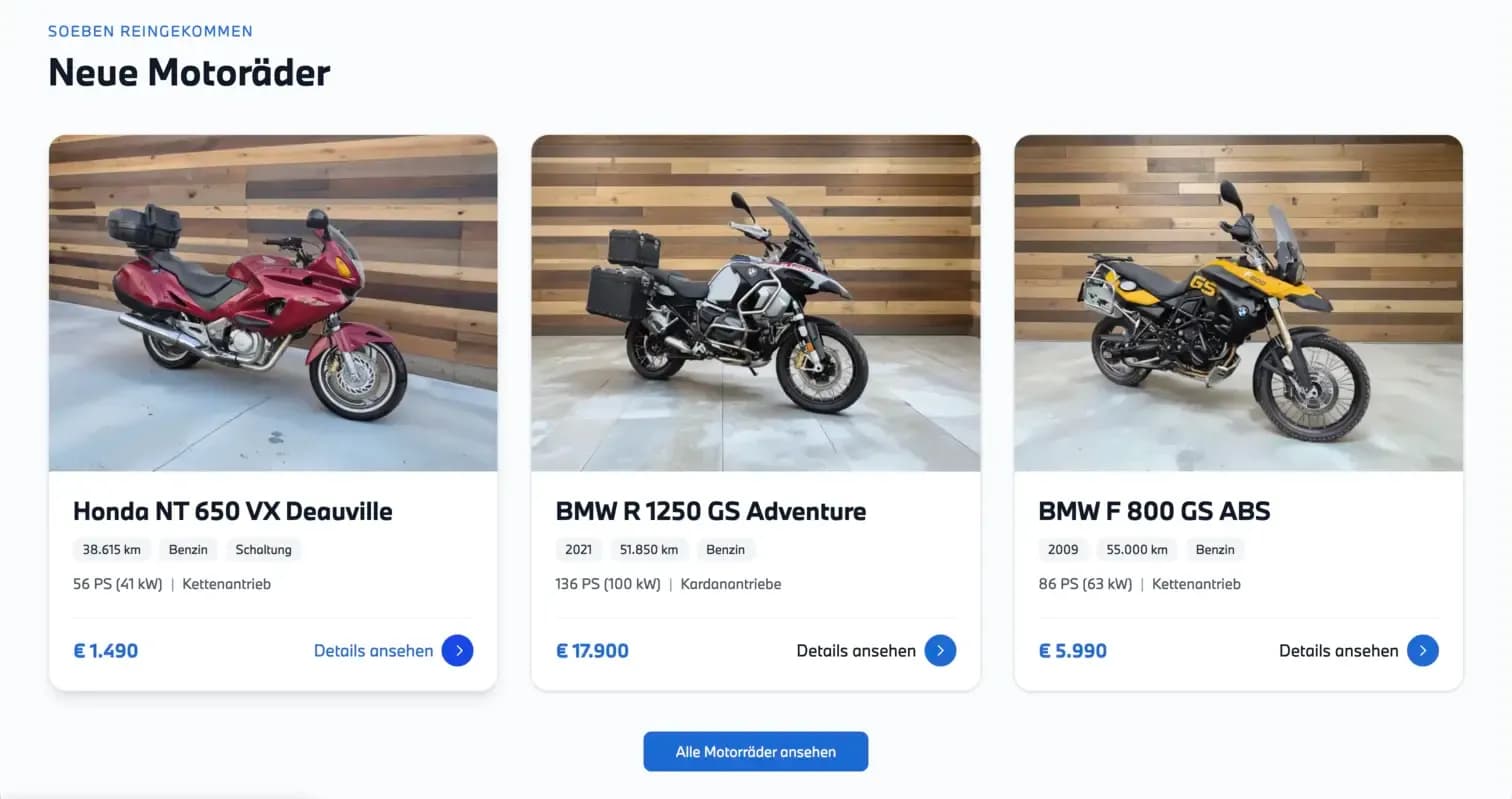Click the image of the red Honda Deauville
The width and height of the screenshot is (1512, 799).
click(x=273, y=301)
